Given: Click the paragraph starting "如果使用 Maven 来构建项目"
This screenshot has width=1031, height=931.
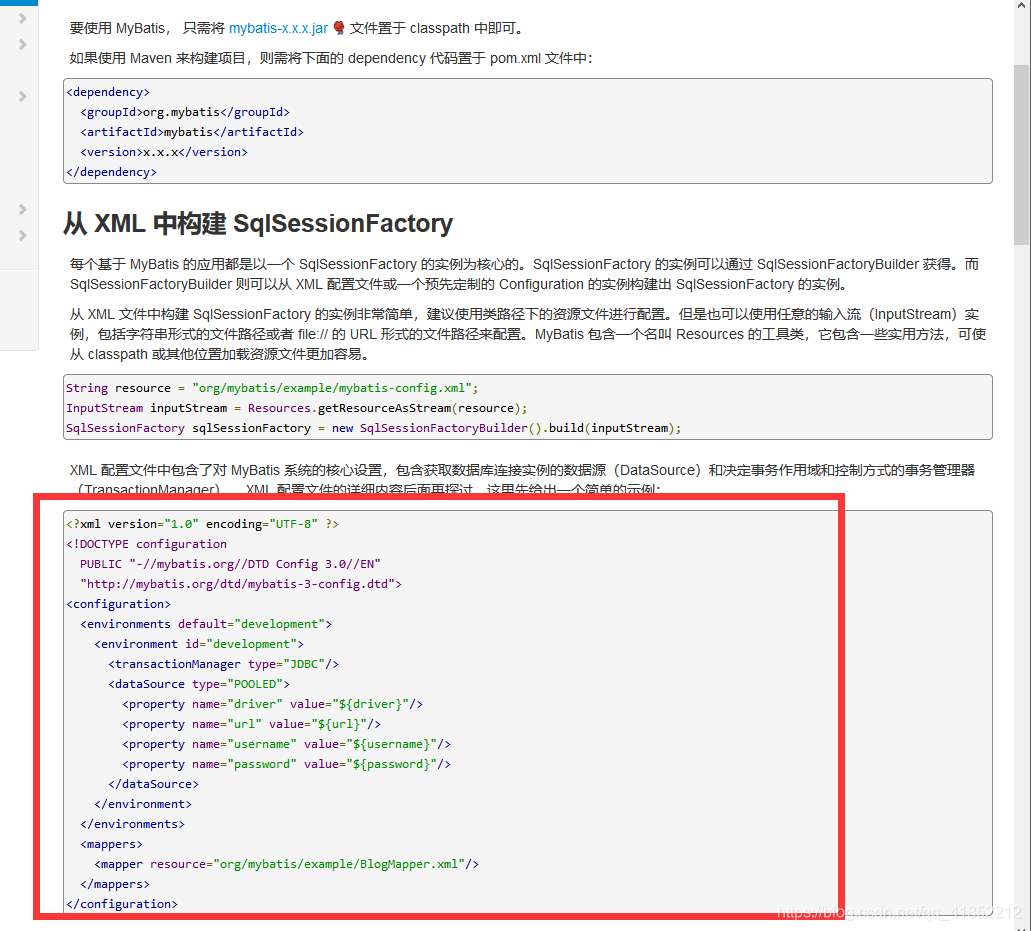Looking at the screenshot, I should coord(331,58).
